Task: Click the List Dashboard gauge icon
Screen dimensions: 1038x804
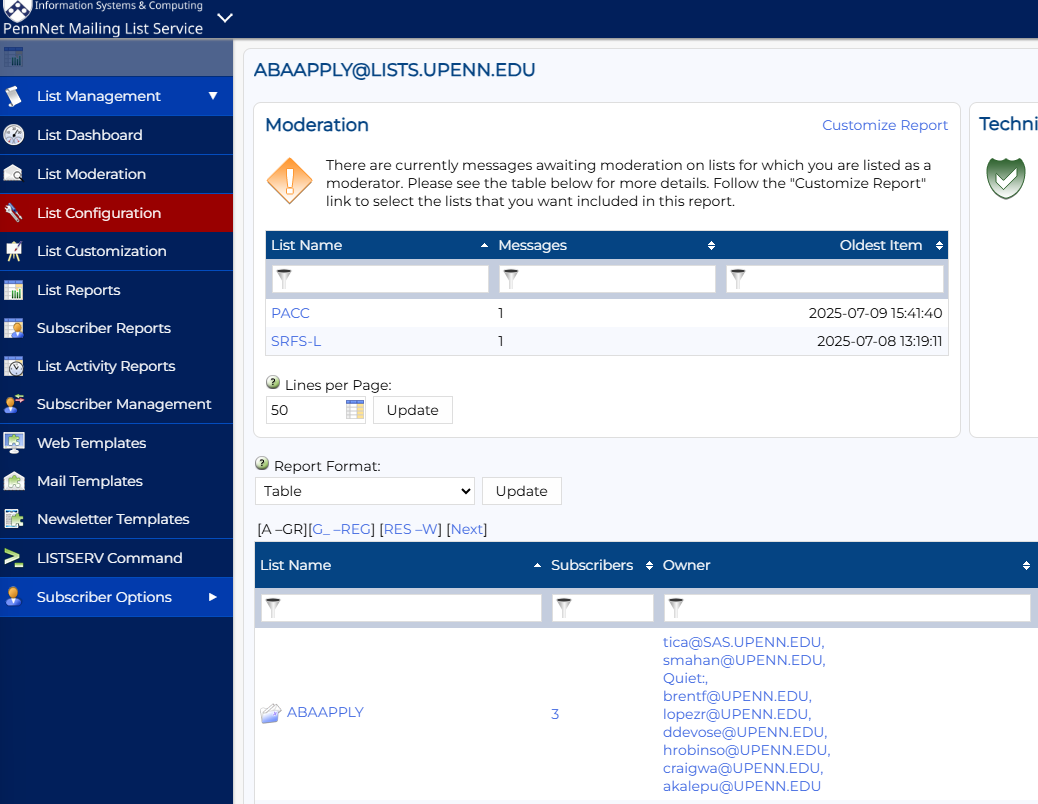Action: pos(14,135)
